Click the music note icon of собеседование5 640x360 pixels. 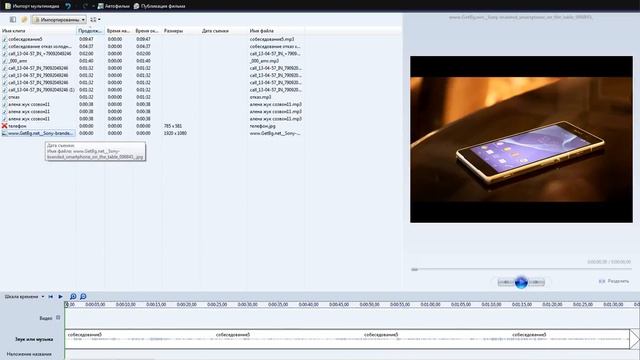point(4,39)
